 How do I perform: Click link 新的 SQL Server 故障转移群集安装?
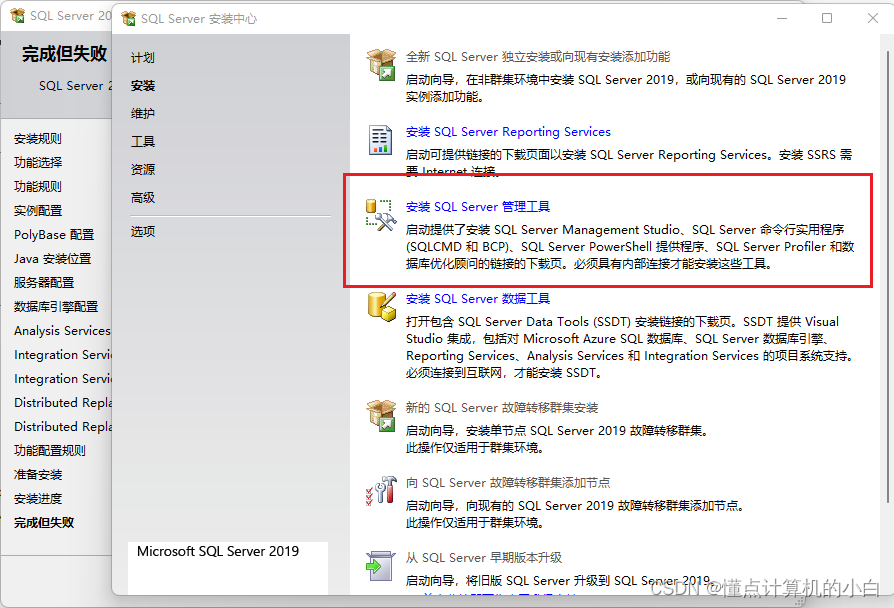[502, 408]
